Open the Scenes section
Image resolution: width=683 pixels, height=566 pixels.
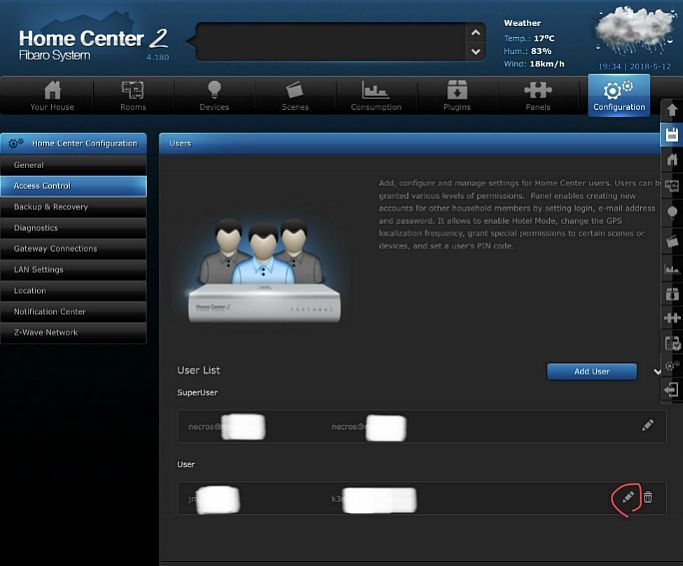(295, 96)
